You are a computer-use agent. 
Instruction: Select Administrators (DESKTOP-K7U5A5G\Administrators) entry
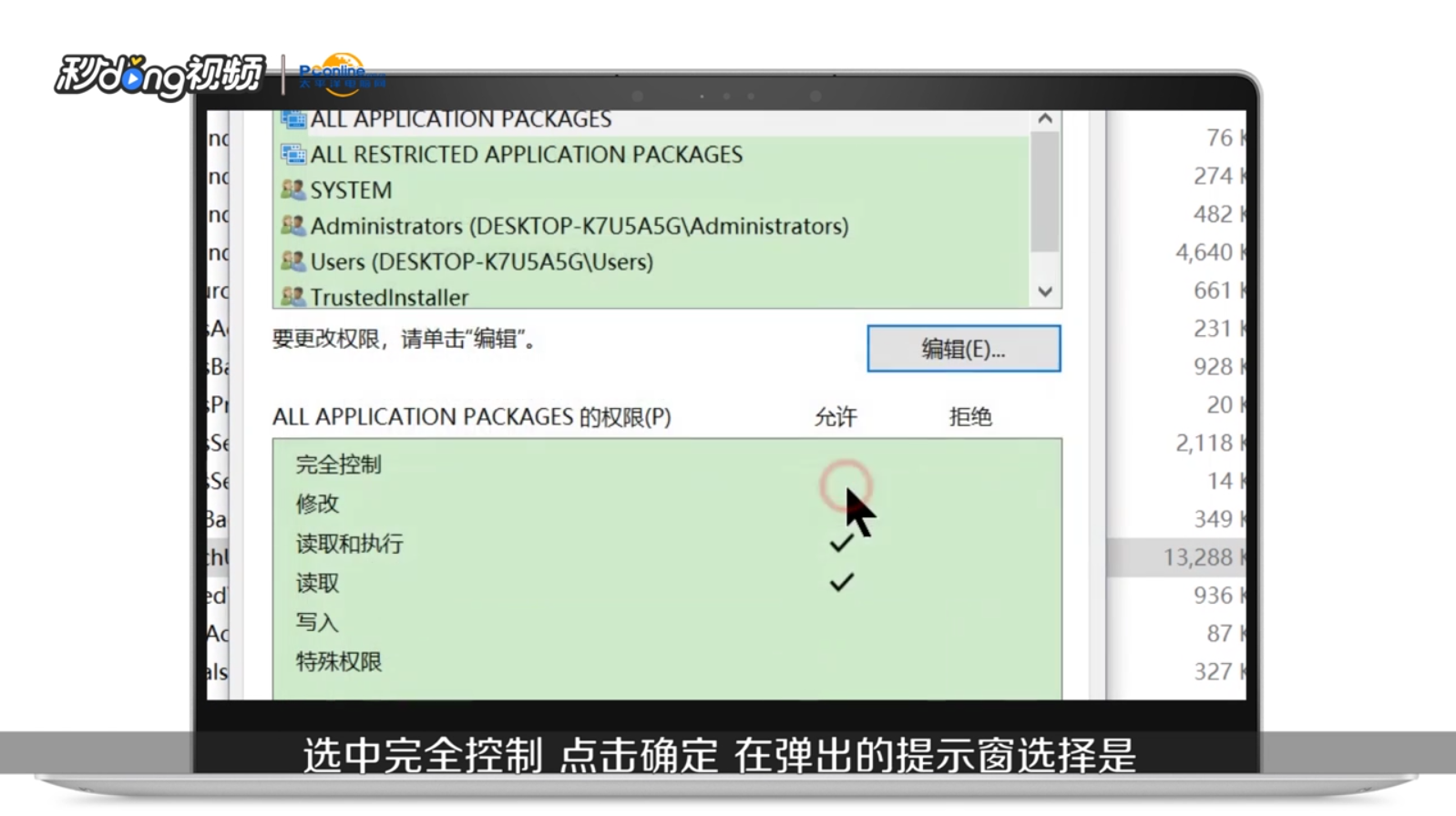tap(651, 226)
